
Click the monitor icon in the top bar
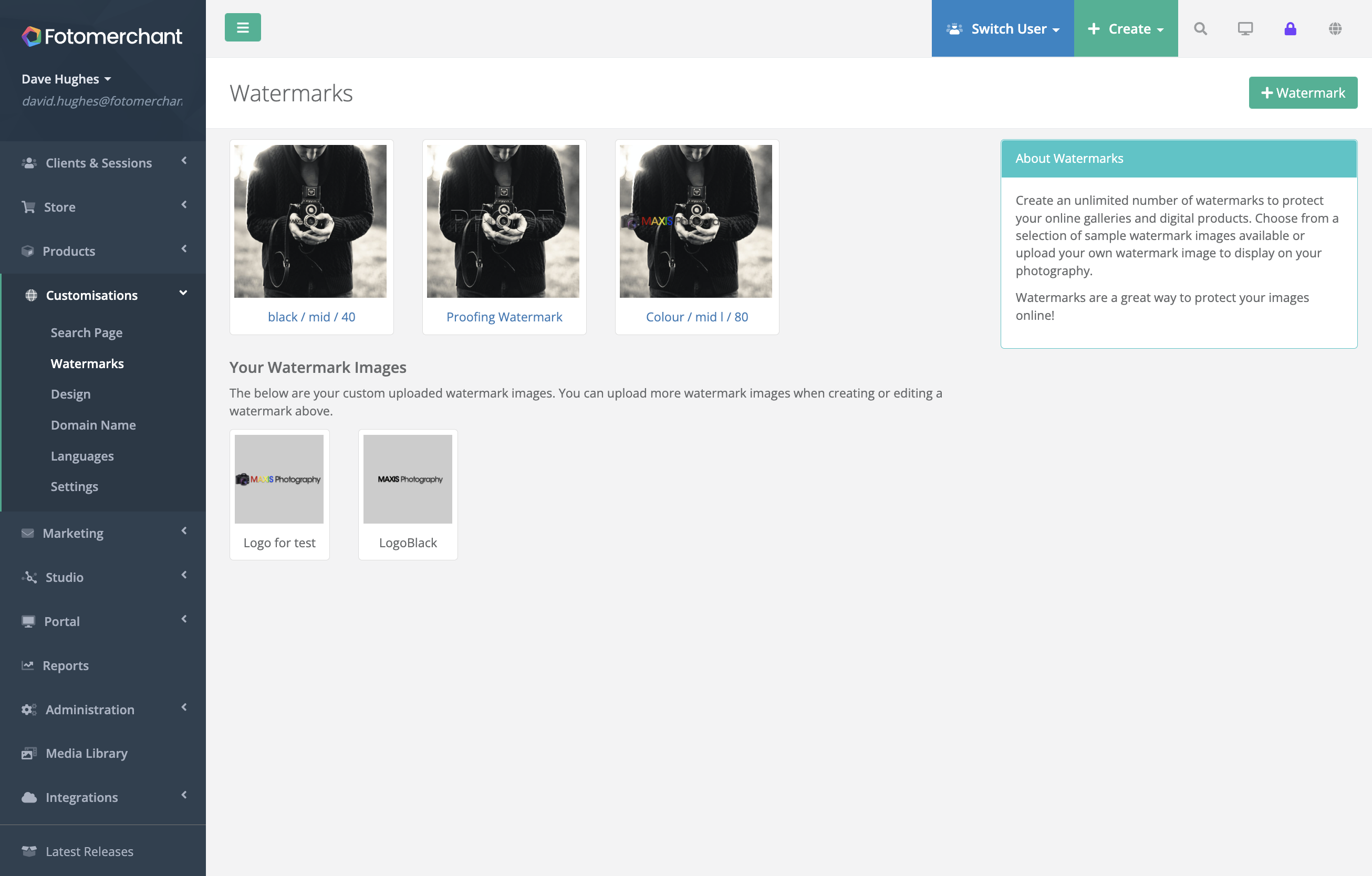tap(1245, 28)
